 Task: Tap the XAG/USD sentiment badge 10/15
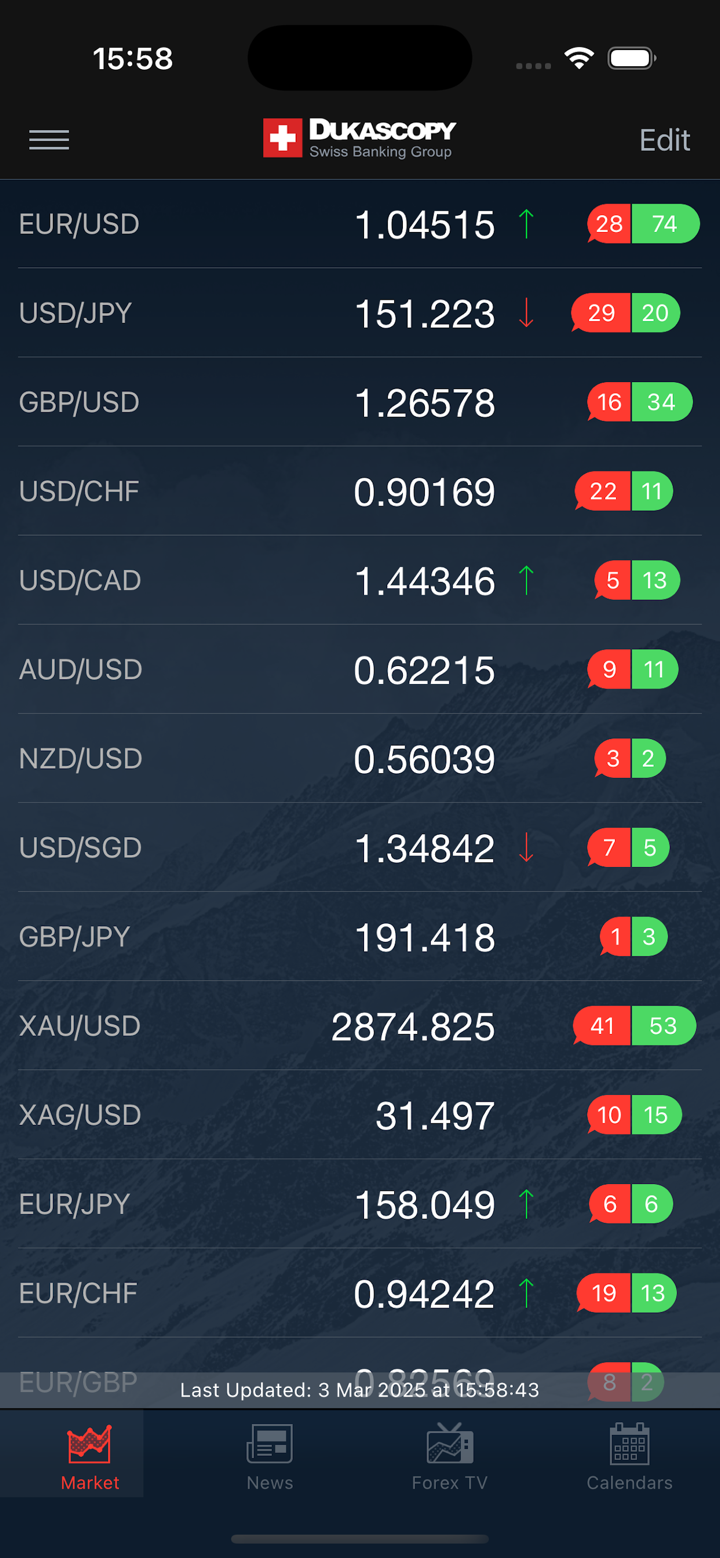(634, 1115)
